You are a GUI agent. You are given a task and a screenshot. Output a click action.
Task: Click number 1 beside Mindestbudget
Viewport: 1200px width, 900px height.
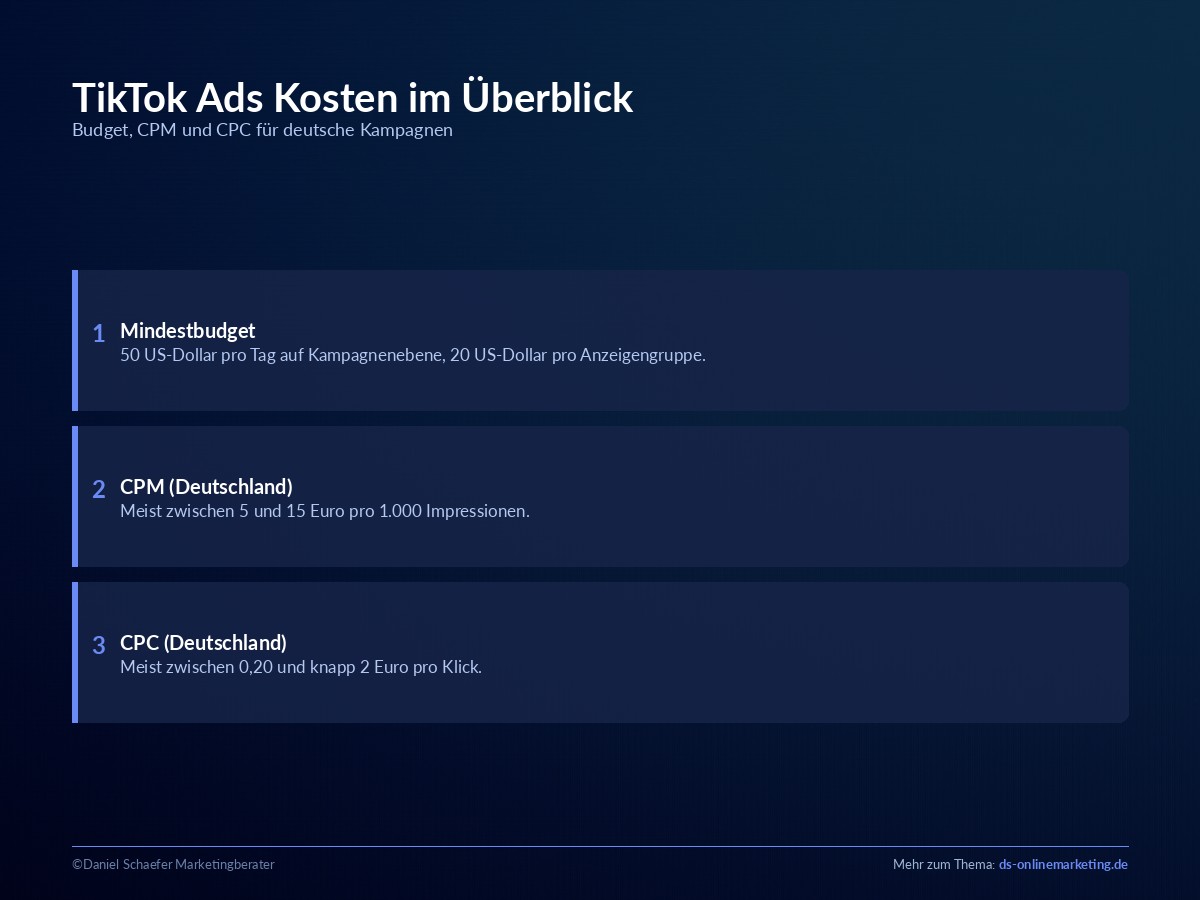tap(98, 333)
